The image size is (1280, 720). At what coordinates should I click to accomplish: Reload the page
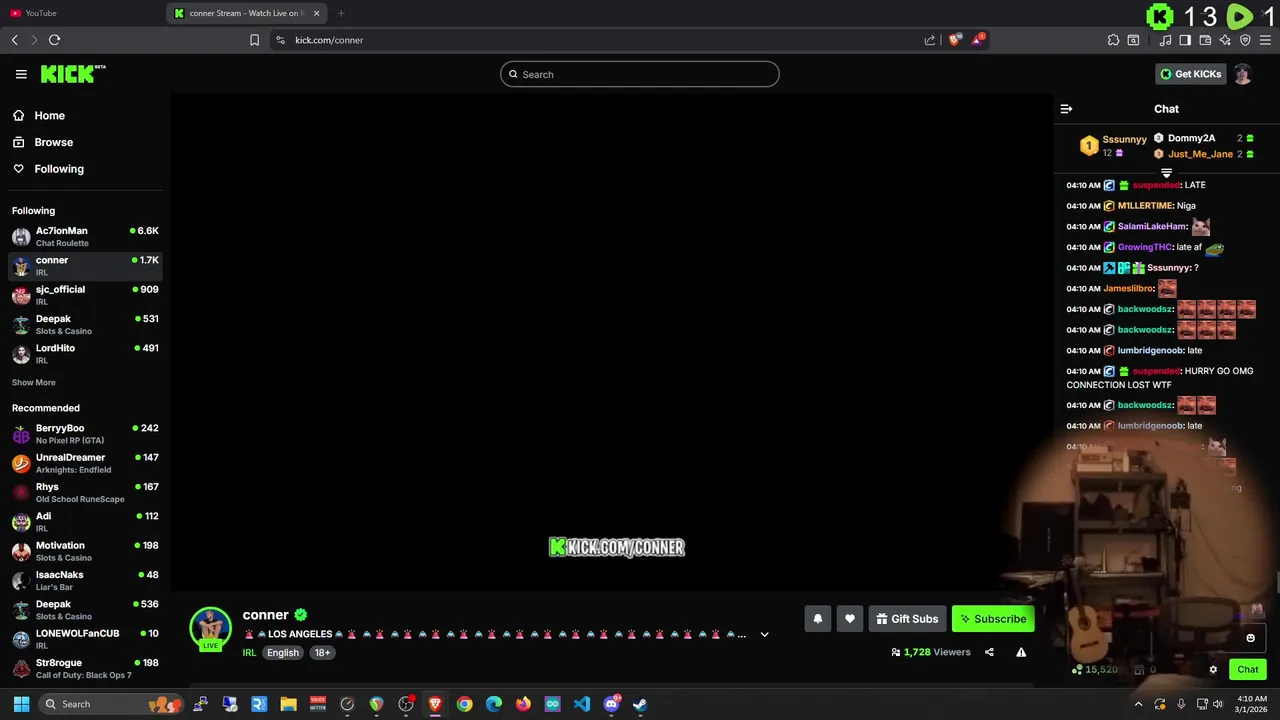point(54,40)
